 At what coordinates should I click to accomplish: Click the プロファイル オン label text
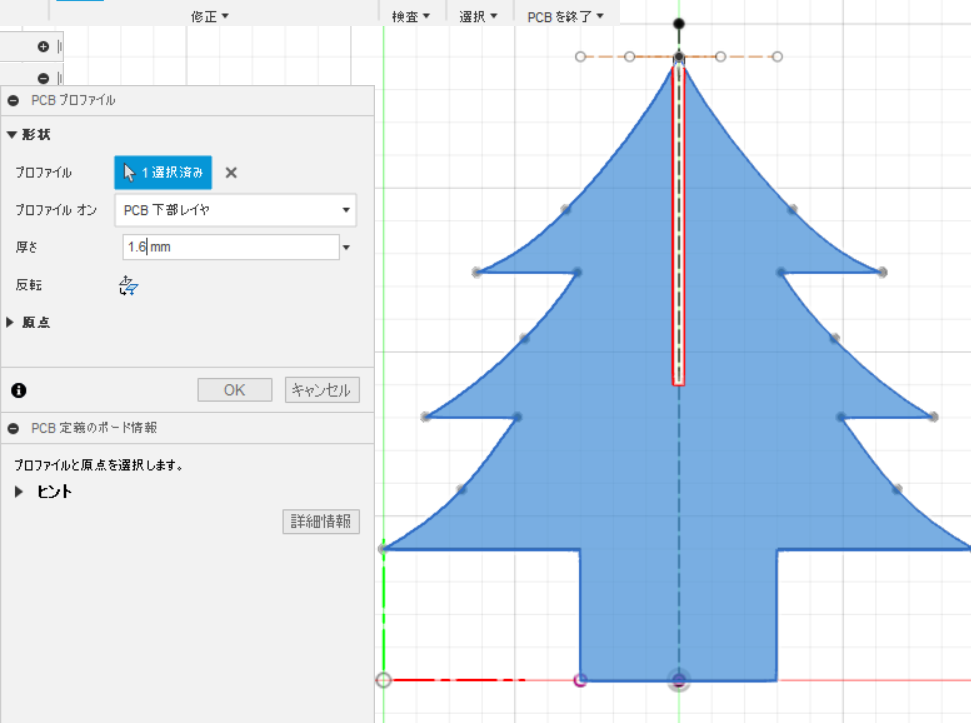pos(56,210)
